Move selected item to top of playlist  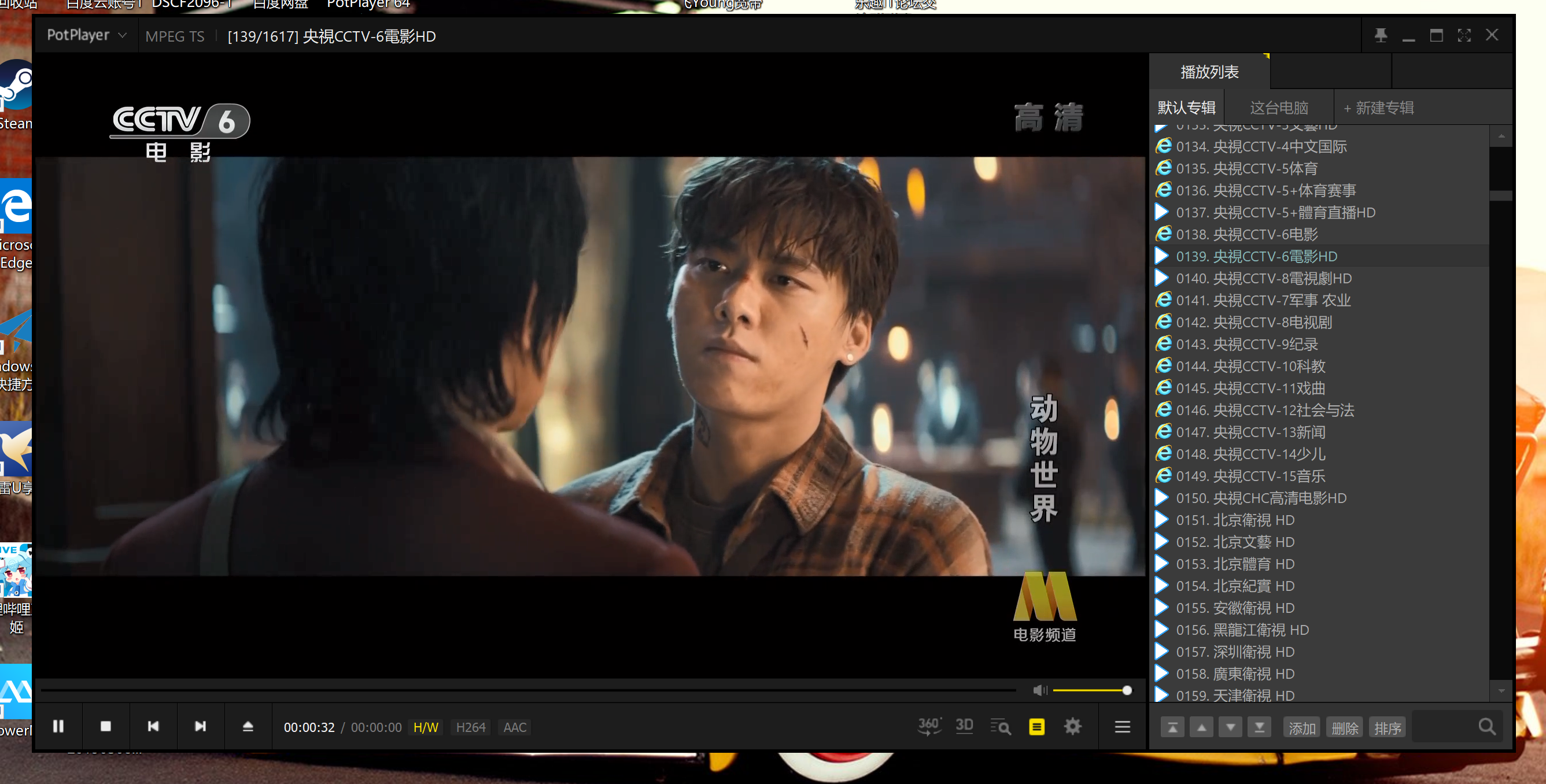(x=1172, y=727)
